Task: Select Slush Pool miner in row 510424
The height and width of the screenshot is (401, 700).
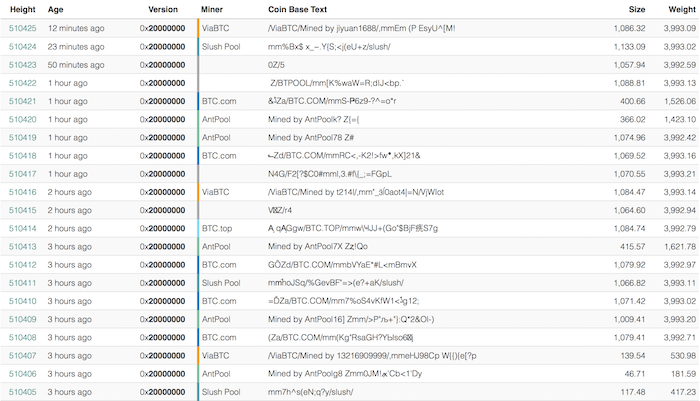Action: click(x=221, y=46)
